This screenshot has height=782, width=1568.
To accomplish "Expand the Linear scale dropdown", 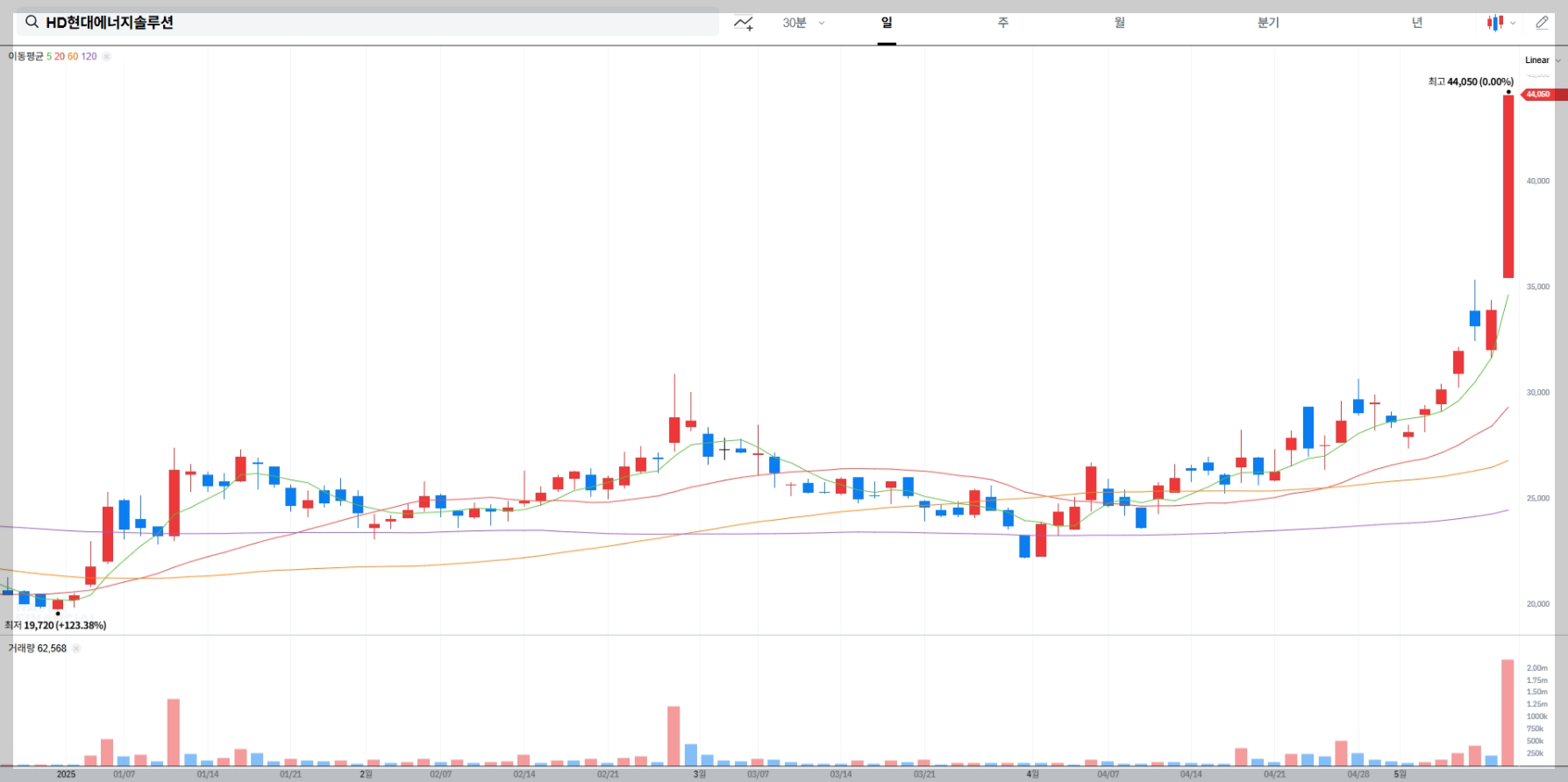I will (1543, 60).
